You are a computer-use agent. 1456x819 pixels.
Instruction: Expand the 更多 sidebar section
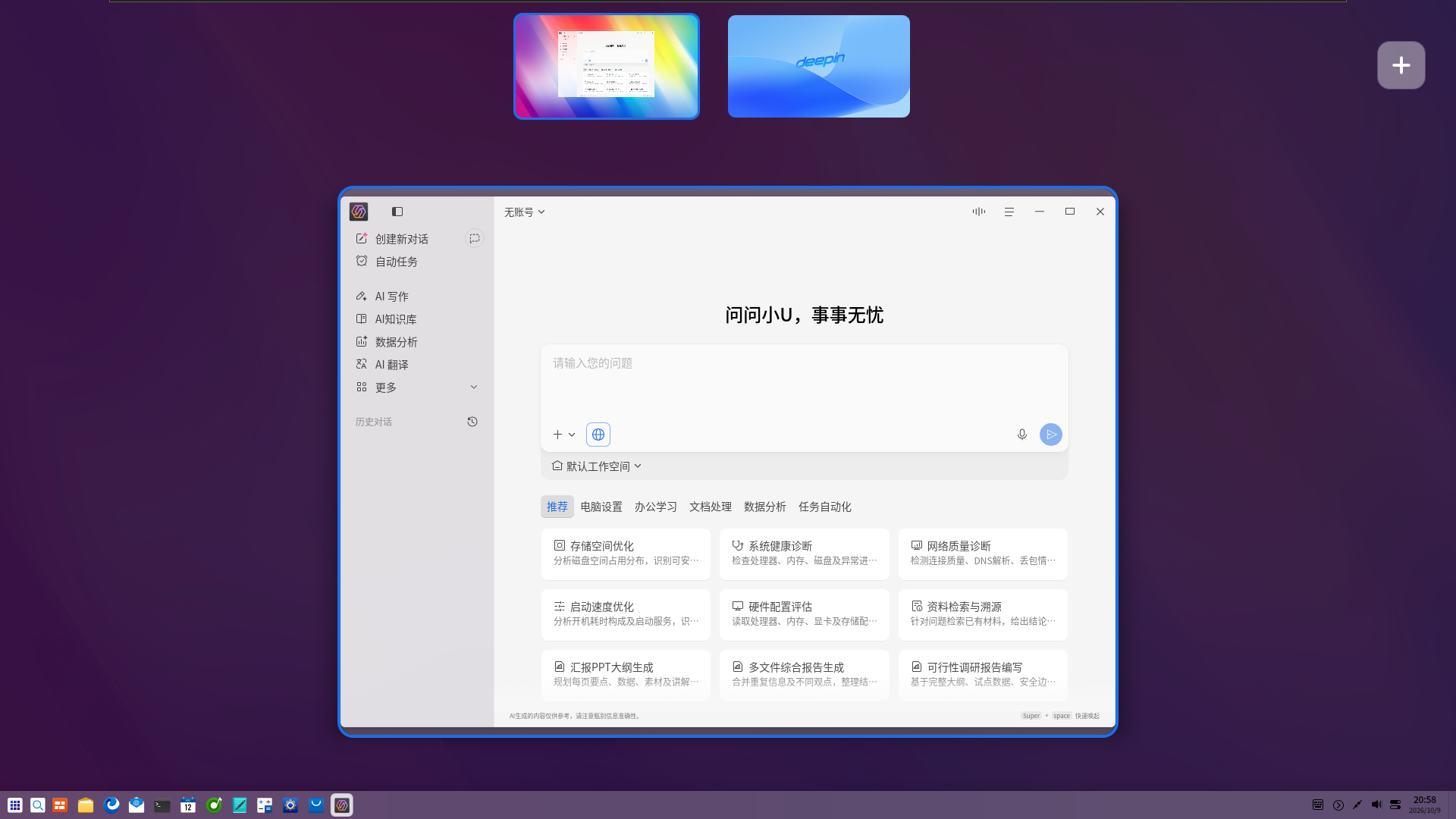coord(417,388)
